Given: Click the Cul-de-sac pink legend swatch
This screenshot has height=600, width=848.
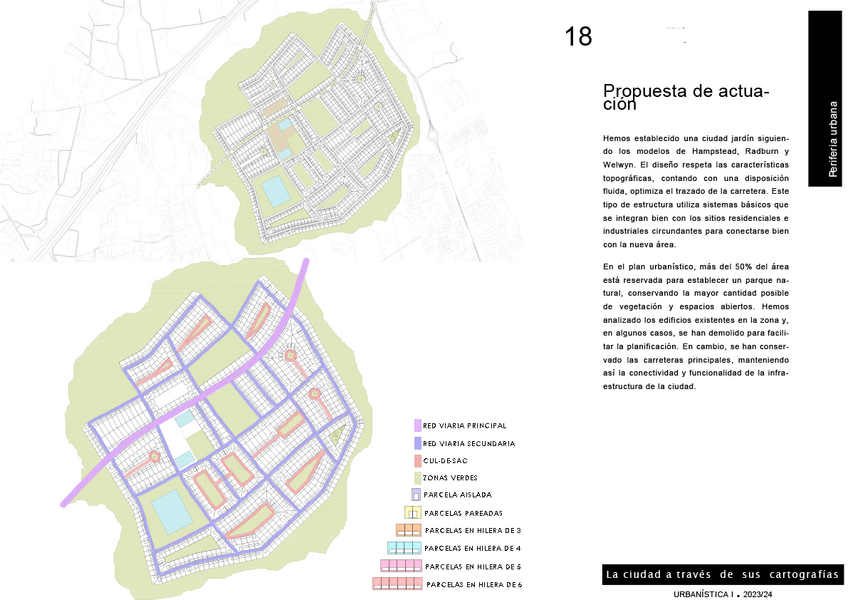Looking at the screenshot, I should pyautogui.click(x=418, y=461).
